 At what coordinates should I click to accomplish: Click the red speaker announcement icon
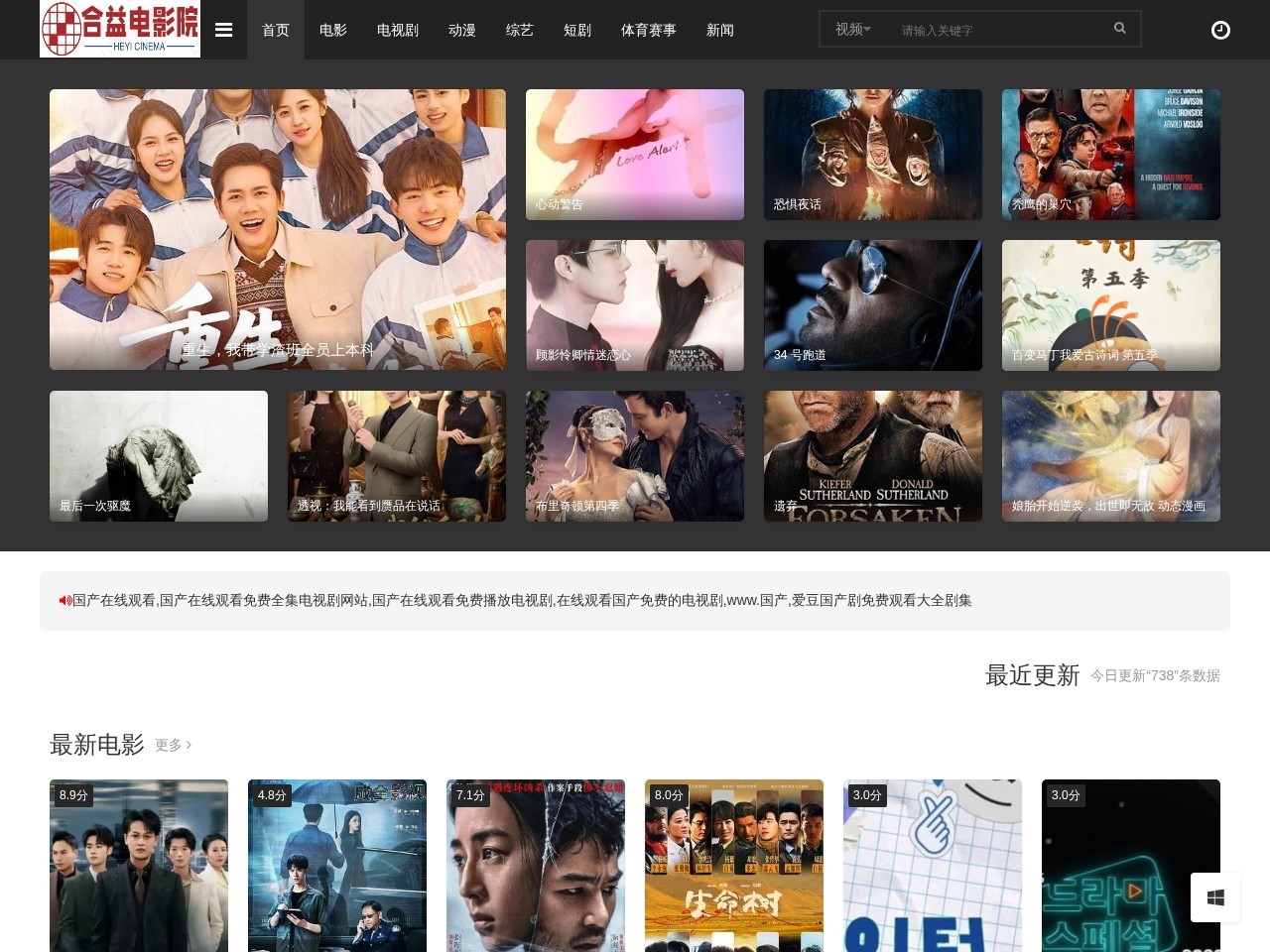point(65,601)
